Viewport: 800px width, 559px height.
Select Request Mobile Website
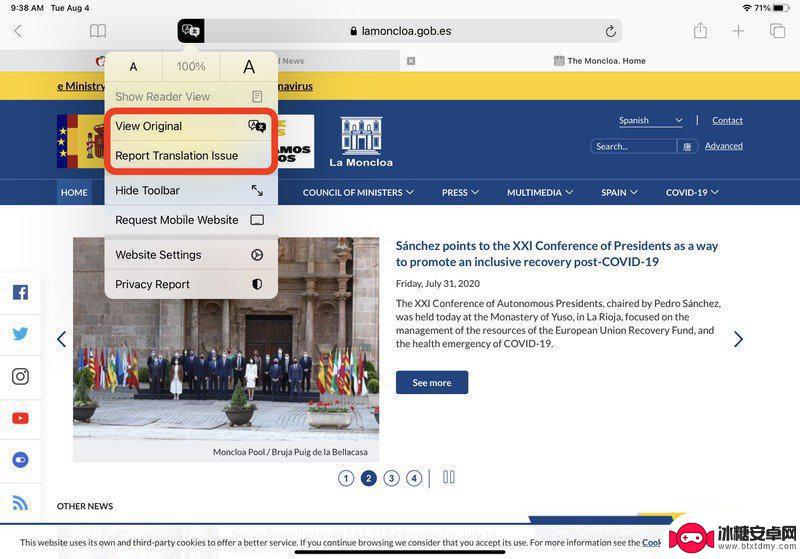click(191, 220)
